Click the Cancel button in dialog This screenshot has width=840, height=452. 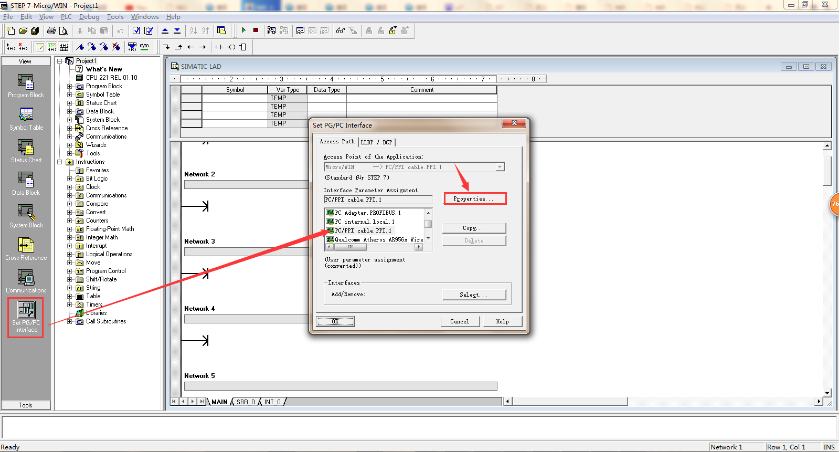point(460,322)
